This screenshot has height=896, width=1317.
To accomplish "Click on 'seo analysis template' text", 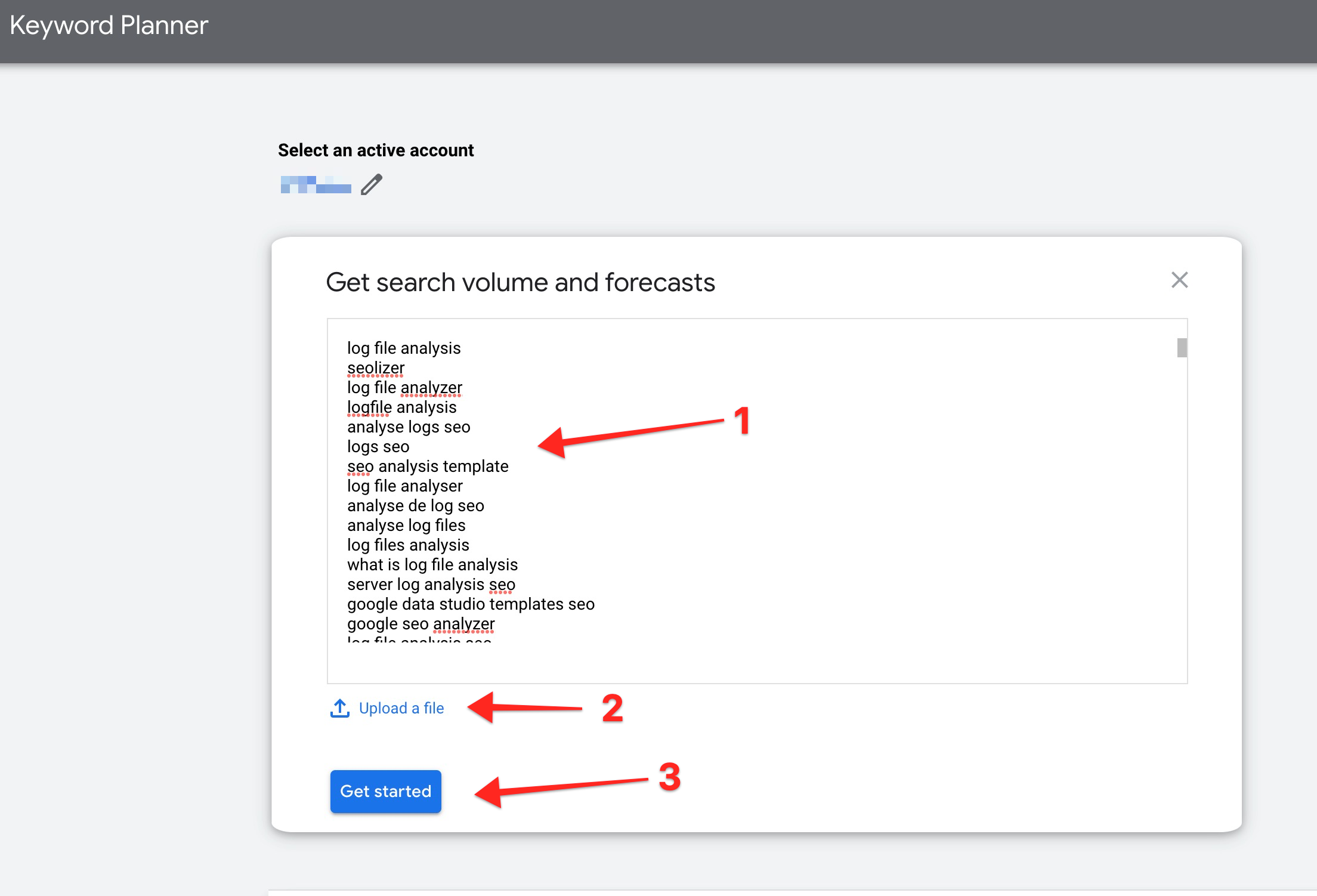I will pyautogui.click(x=428, y=466).
